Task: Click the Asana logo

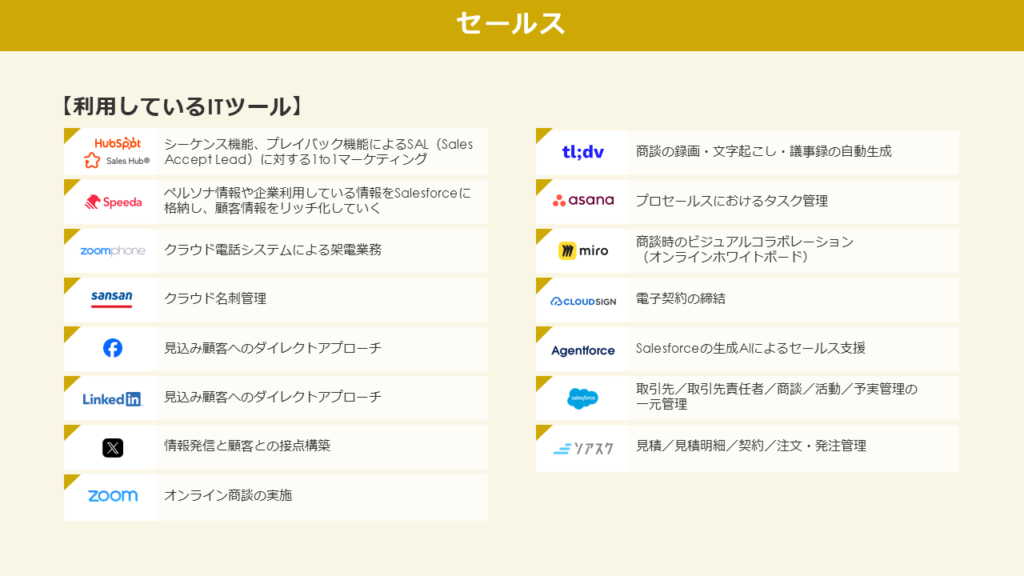Action: [583, 201]
